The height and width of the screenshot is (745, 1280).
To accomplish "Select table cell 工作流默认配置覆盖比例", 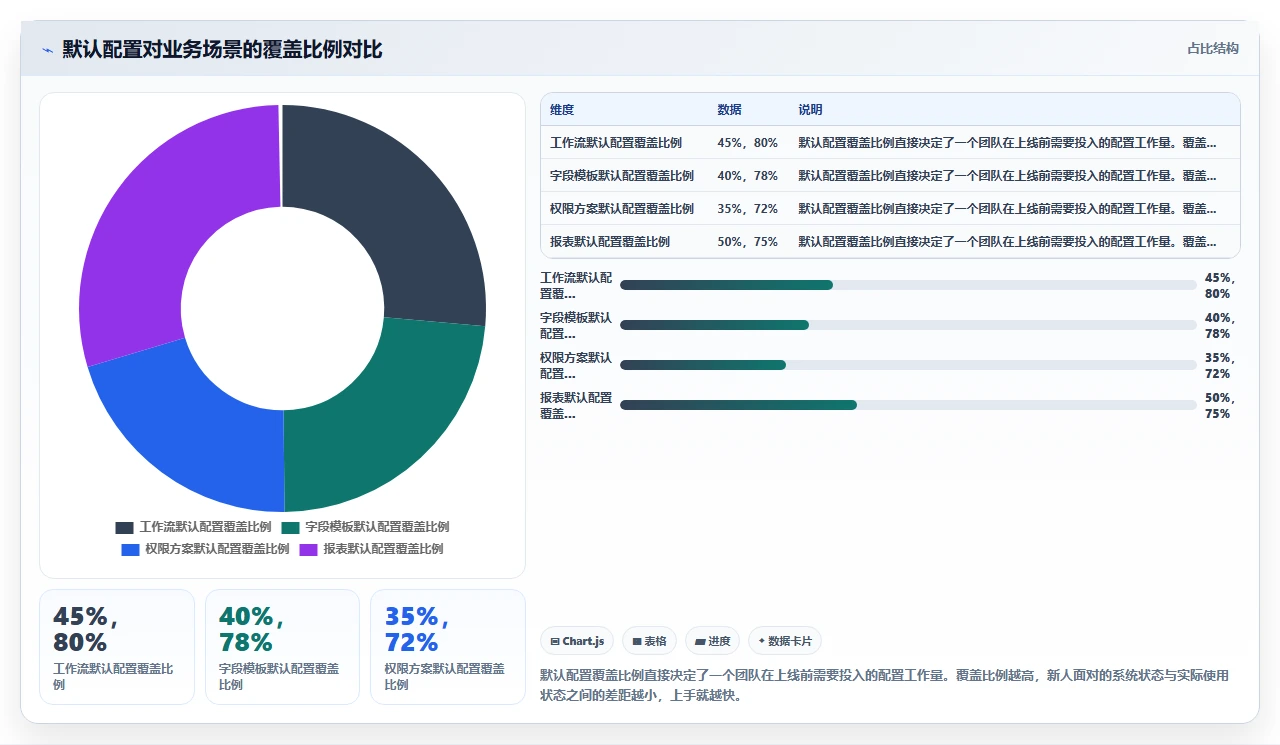I will pyautogui.click(x=616, y=143).
